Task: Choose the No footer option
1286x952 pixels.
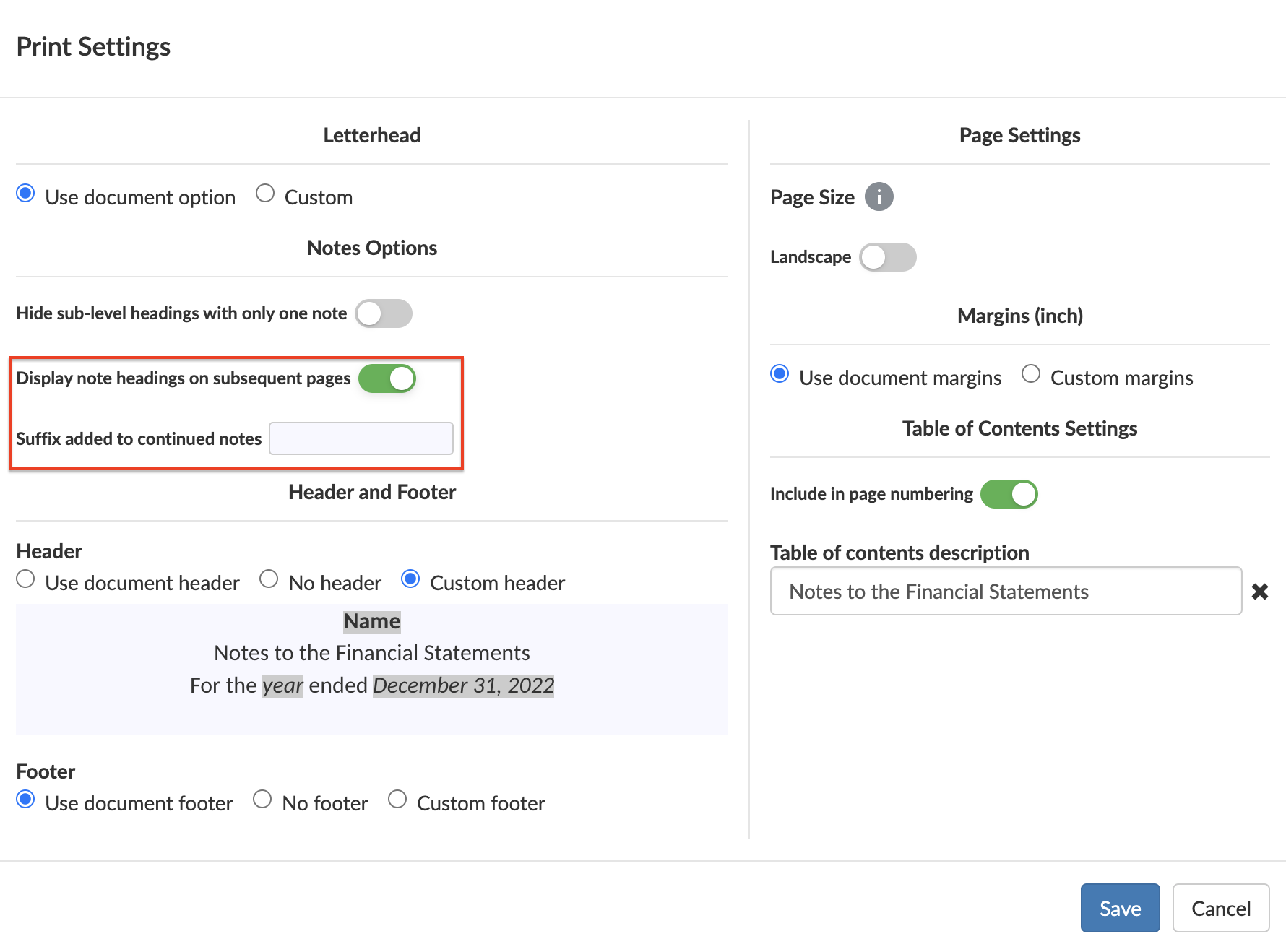Action: click(262, 800)
